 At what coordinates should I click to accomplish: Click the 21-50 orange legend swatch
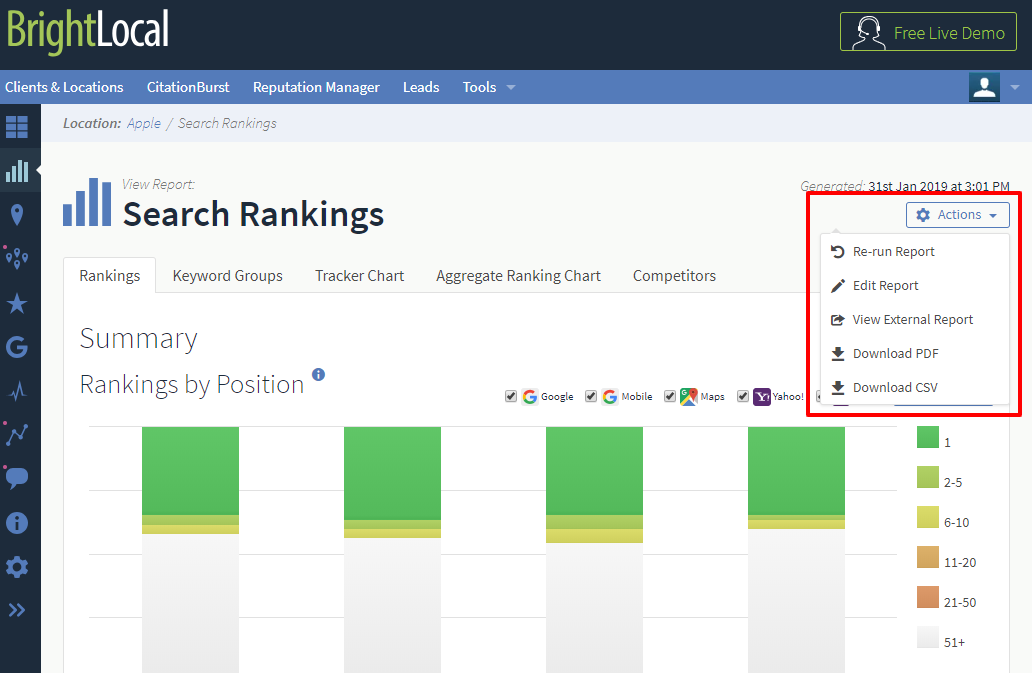pos(928,597)
